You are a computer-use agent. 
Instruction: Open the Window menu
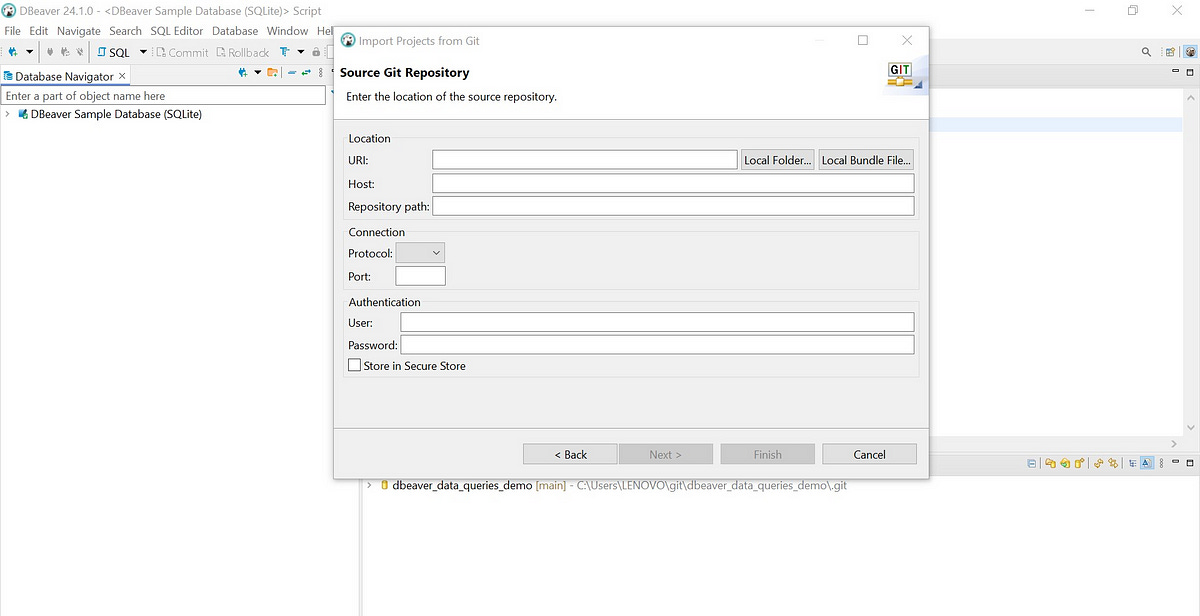coord(287,31)
